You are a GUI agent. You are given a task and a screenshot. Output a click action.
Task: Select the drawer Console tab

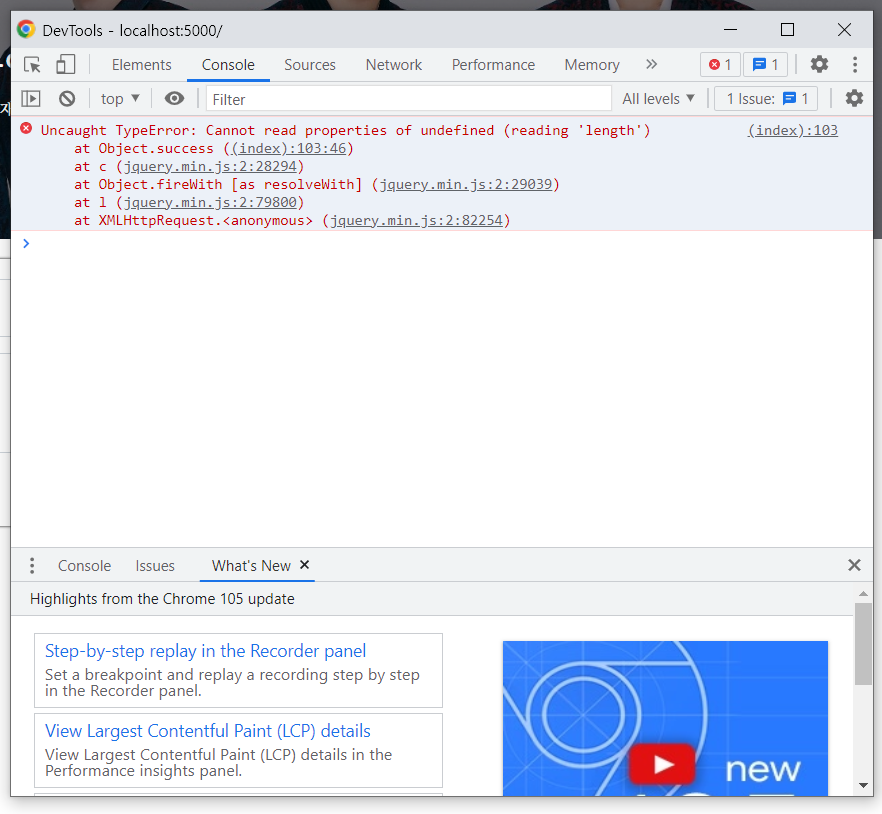point(84,565)
